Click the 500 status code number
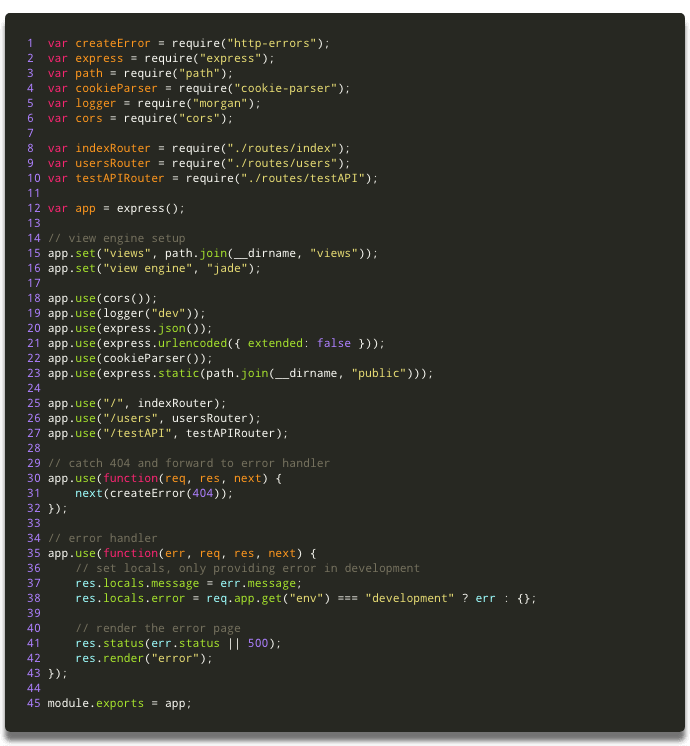This screenshot has height=746, width=690. tap(257, 643)
